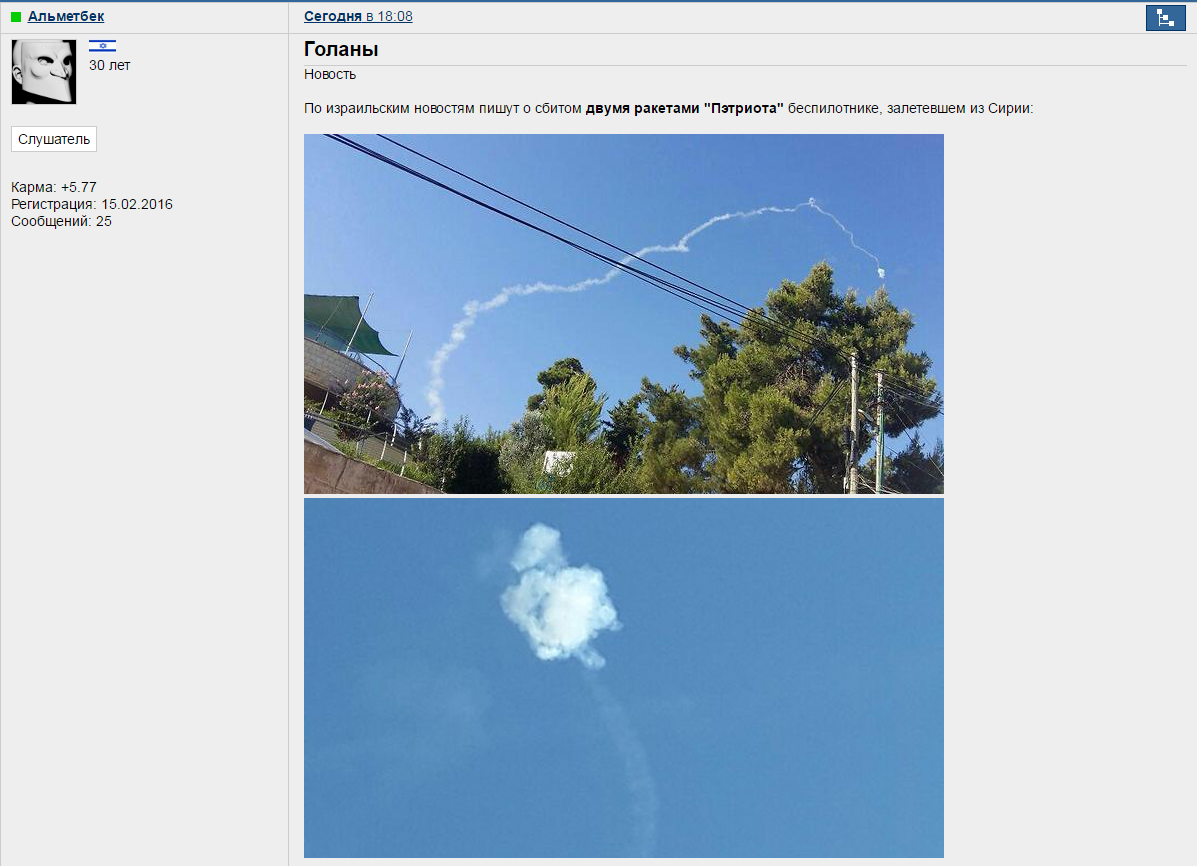Open the missile trail photo over trees
The height and width of the screenshot is (866, 1197).
pyautogui.click(x=624, y=314)
